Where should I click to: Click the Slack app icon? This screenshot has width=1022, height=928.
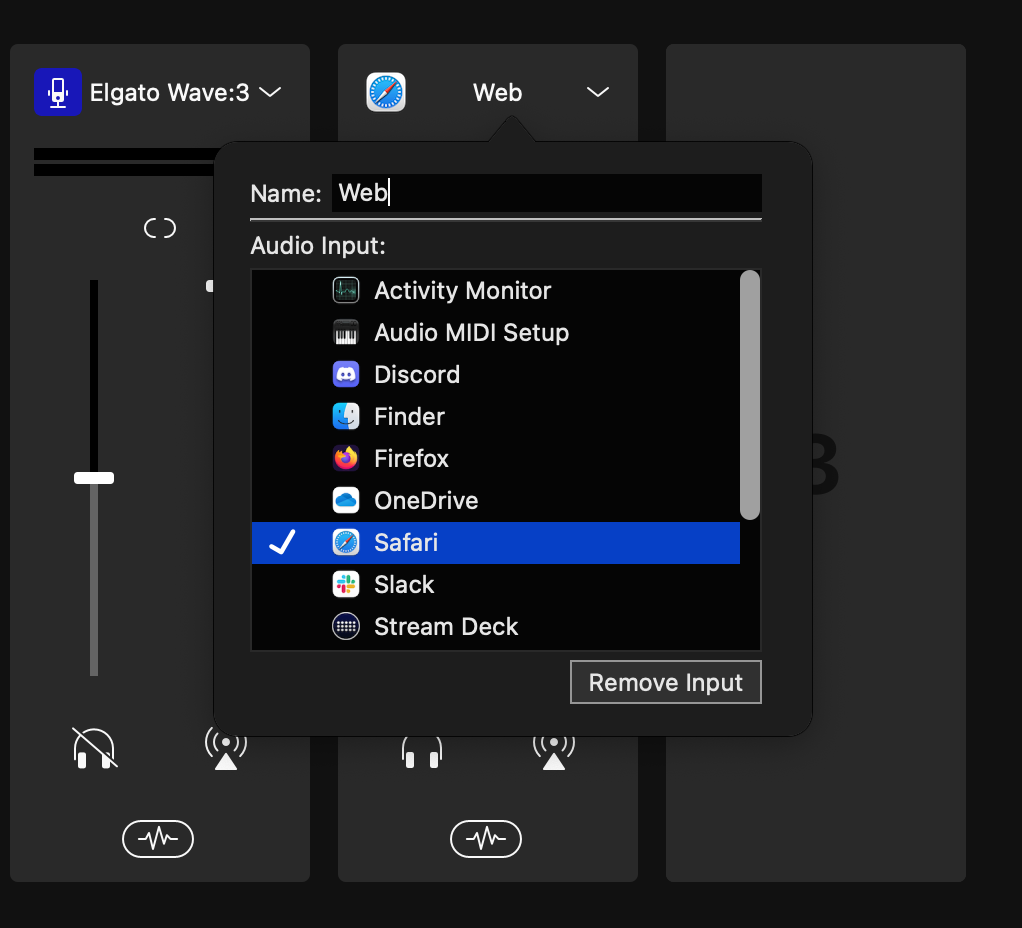pos(346,585)
